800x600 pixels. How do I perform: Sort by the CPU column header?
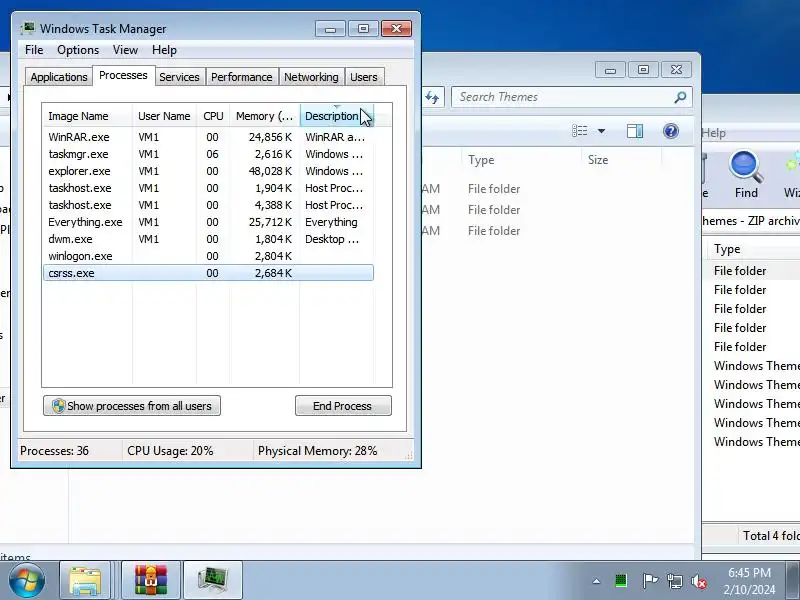213,116
